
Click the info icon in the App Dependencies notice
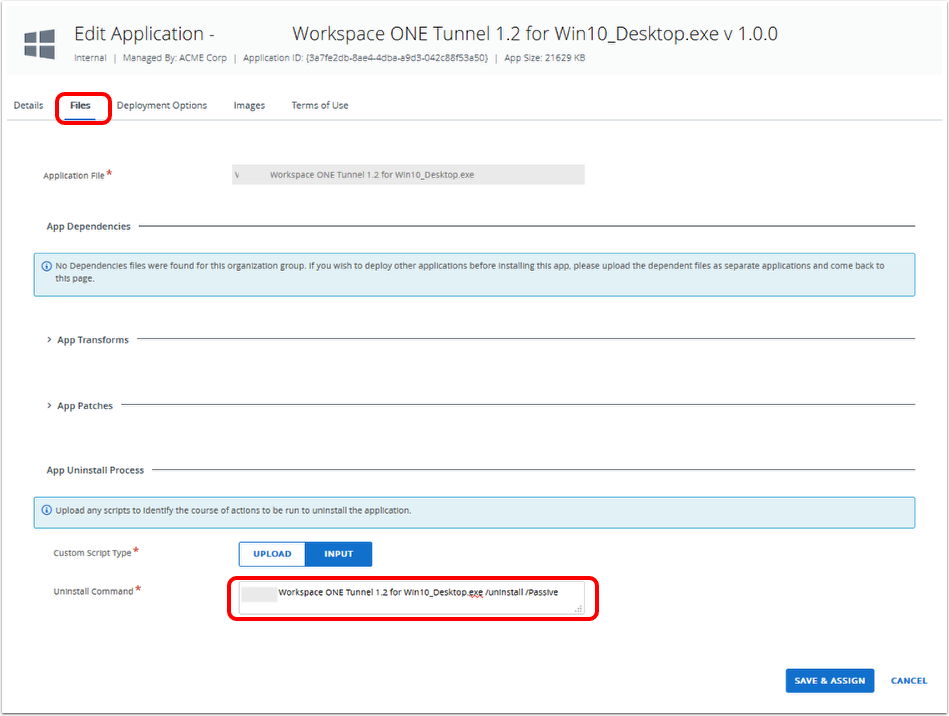tap(47, 266)
